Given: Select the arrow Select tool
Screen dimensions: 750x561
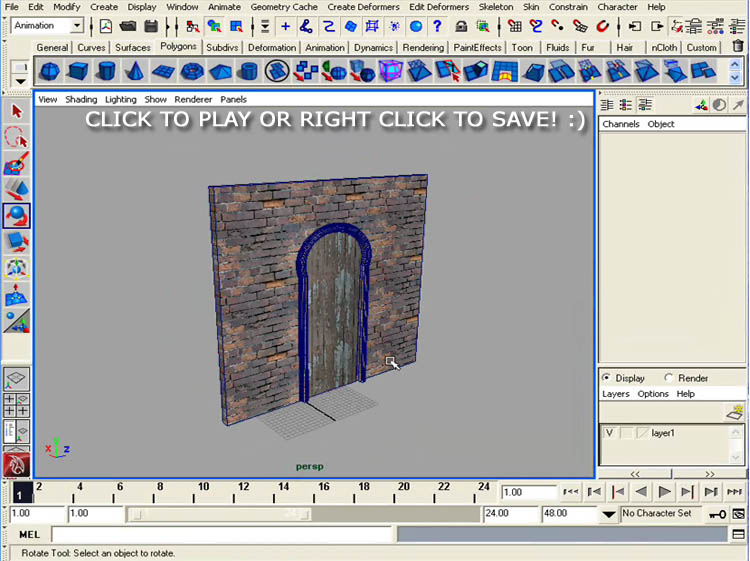Looking at the screenshot, I should click(16, 111).
